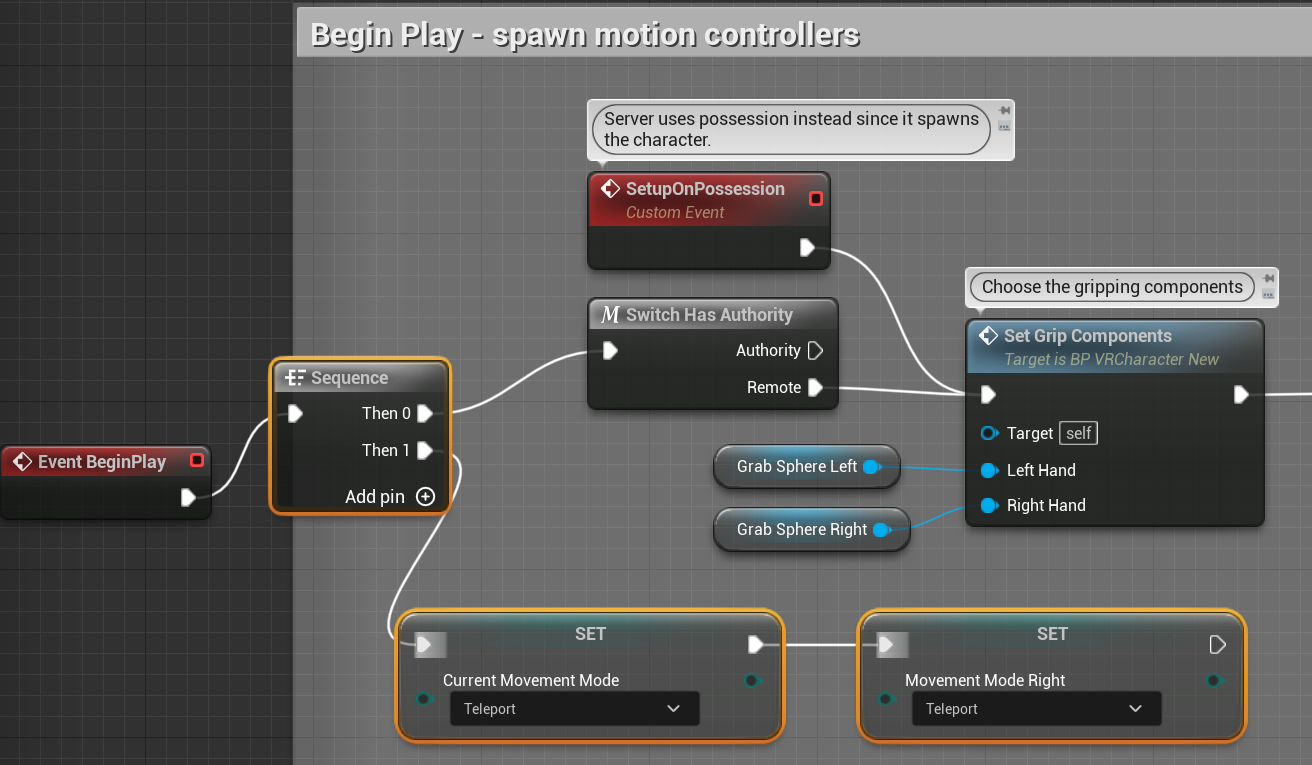This screenshot has width=1312, height=765.
Task: Click the SetupOnPossession custom event icon
Action: (x=609, y=188)
